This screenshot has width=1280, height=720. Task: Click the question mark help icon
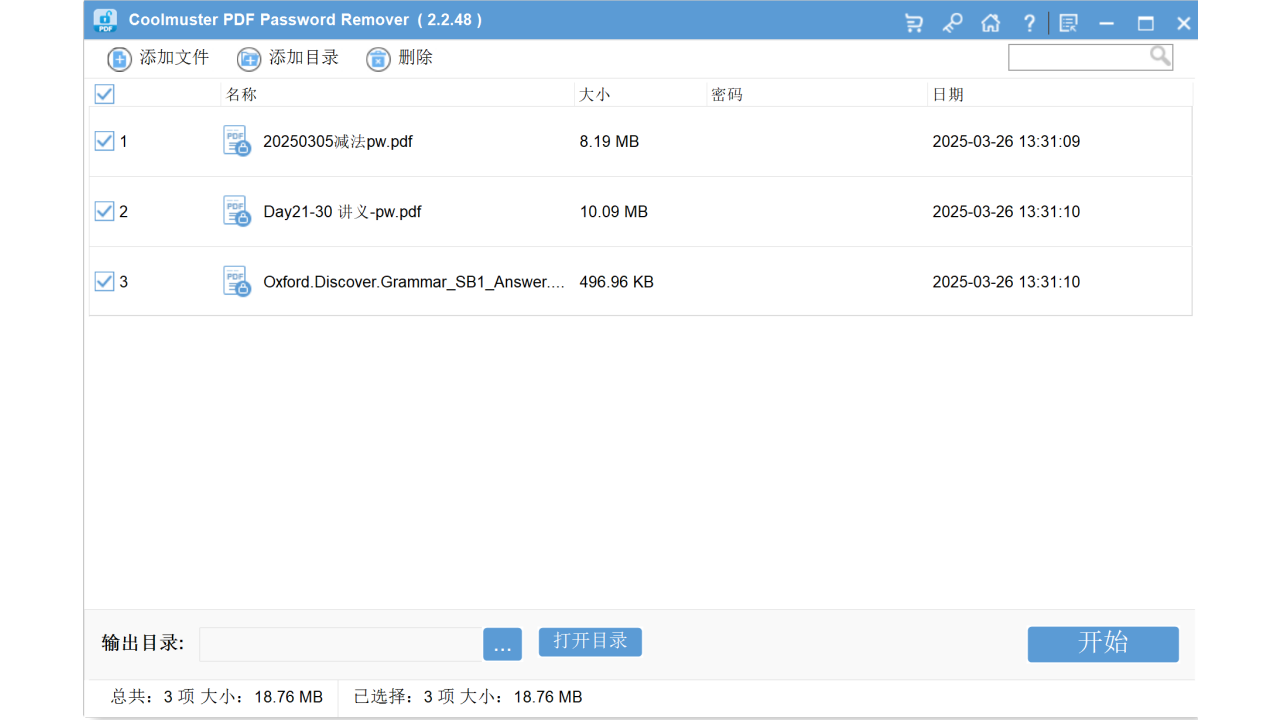(x=1029, y=22)
